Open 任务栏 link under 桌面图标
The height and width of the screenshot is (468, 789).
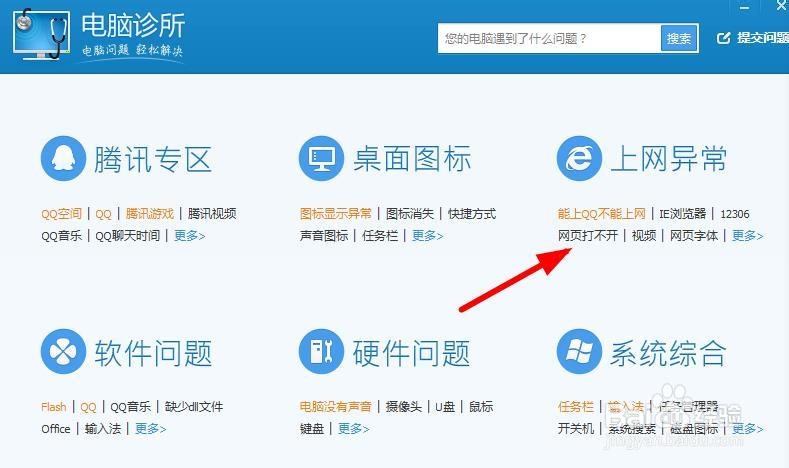[x=380, y=236]
